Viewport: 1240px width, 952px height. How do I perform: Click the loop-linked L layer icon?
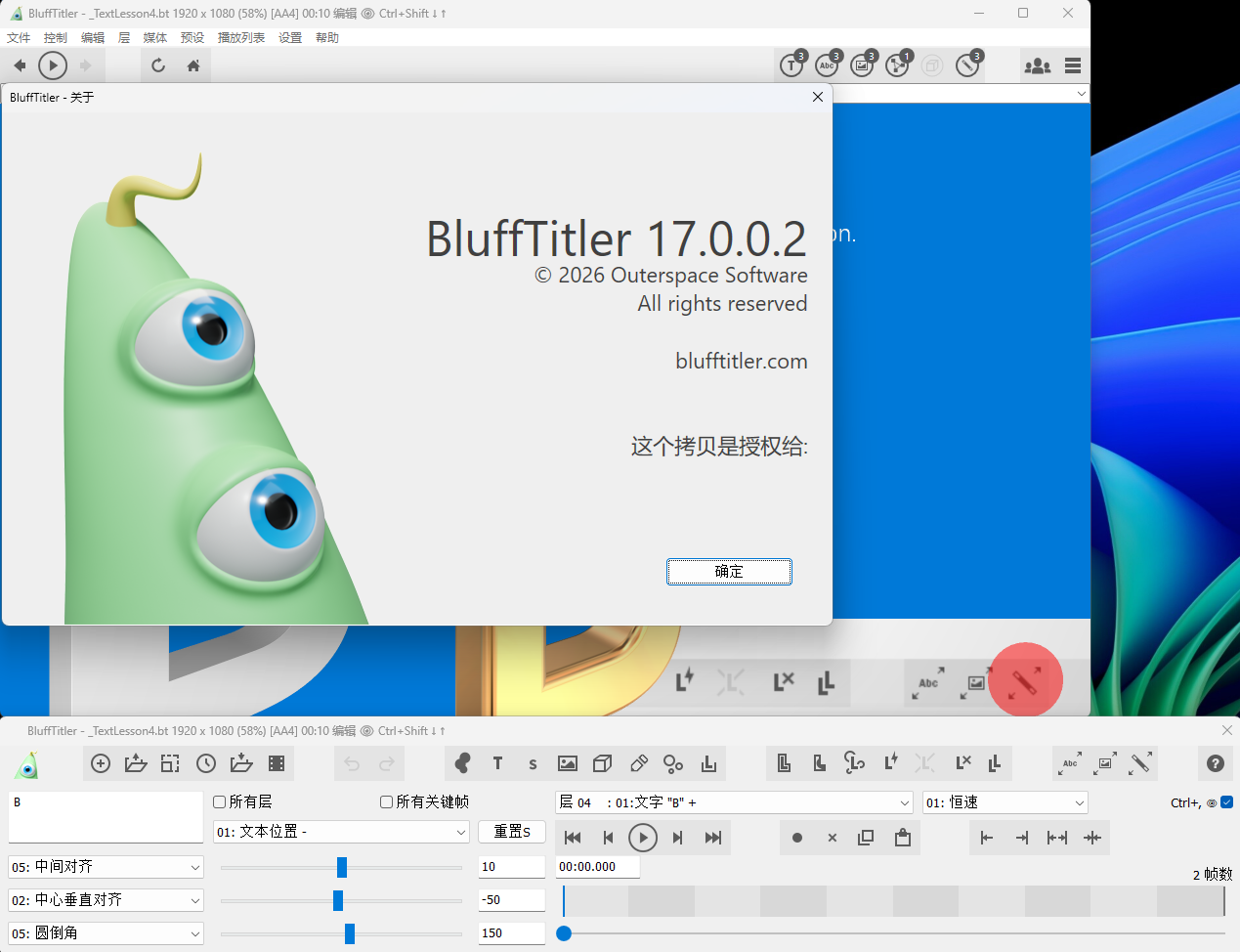tap(854, 763)
